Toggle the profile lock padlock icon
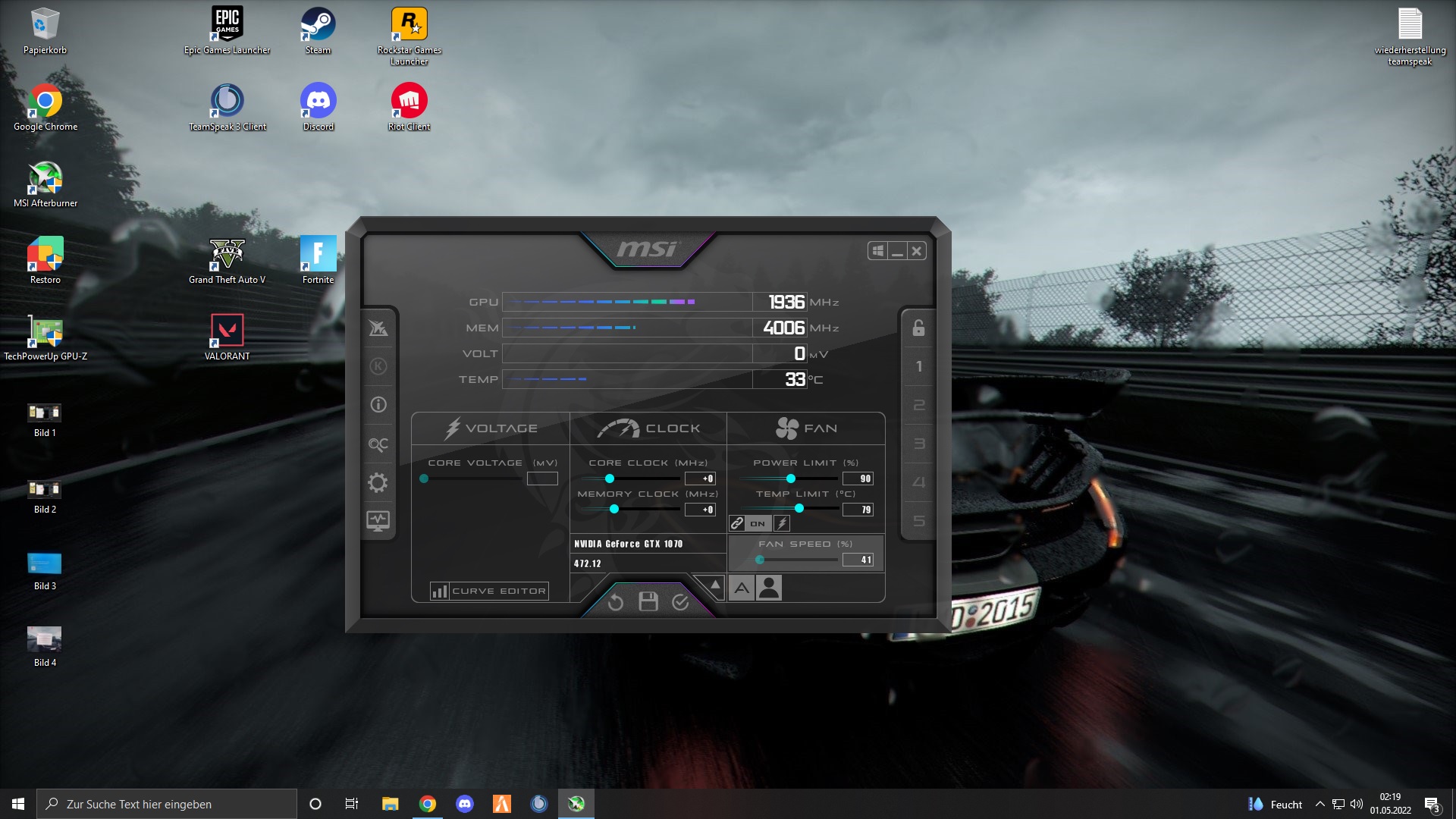The width and height of the screenshot is (1456, 819). point(918,328)
